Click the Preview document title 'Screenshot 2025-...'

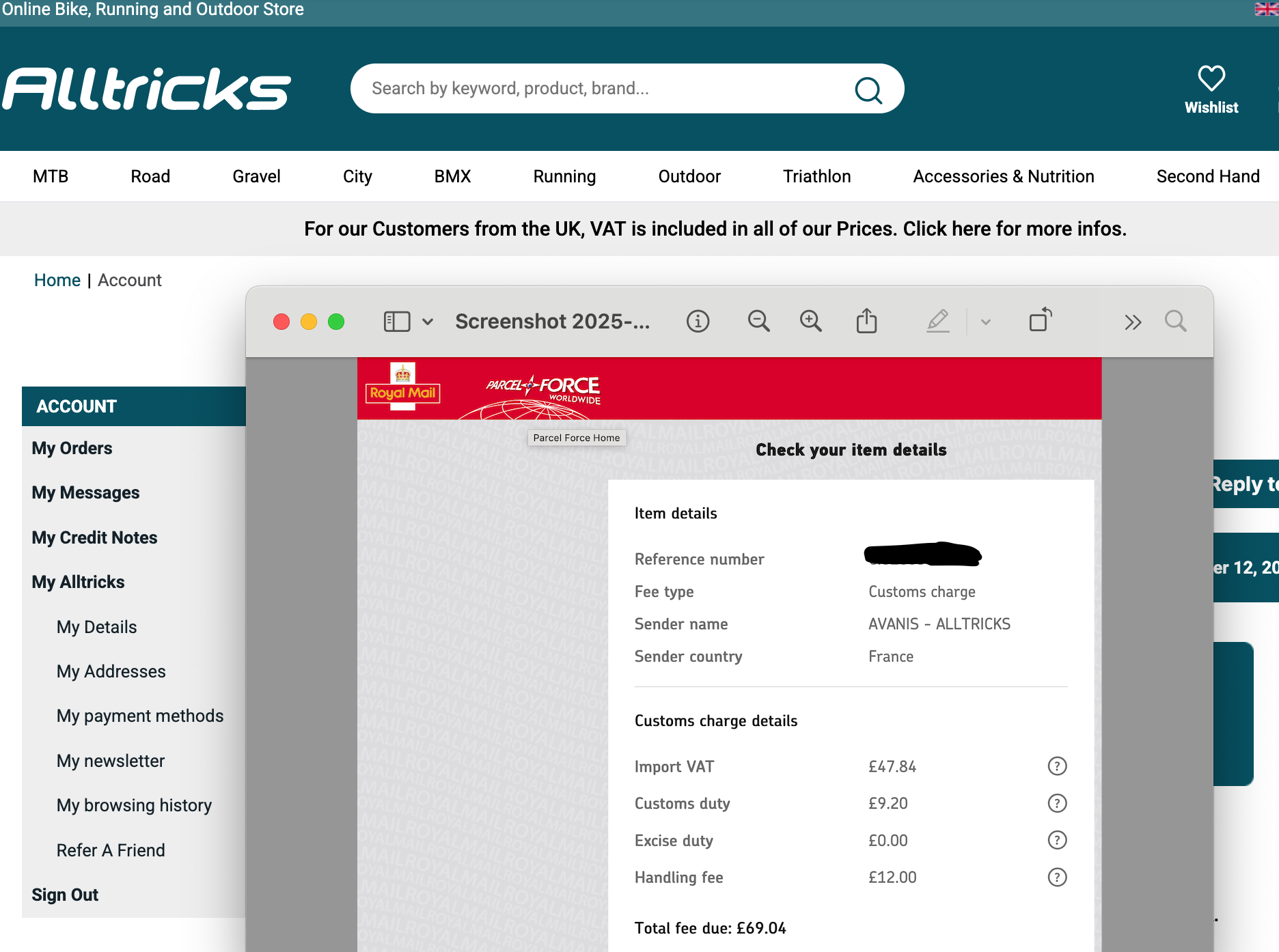tap(553, 321)
